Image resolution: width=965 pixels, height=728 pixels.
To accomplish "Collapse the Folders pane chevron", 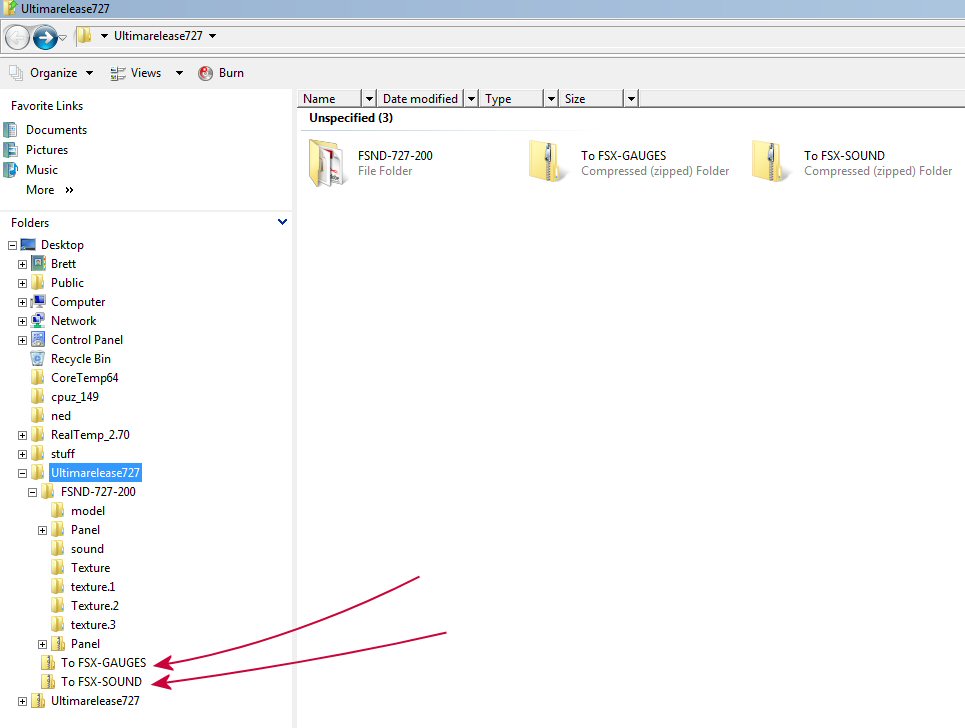I will pos(282,222).
